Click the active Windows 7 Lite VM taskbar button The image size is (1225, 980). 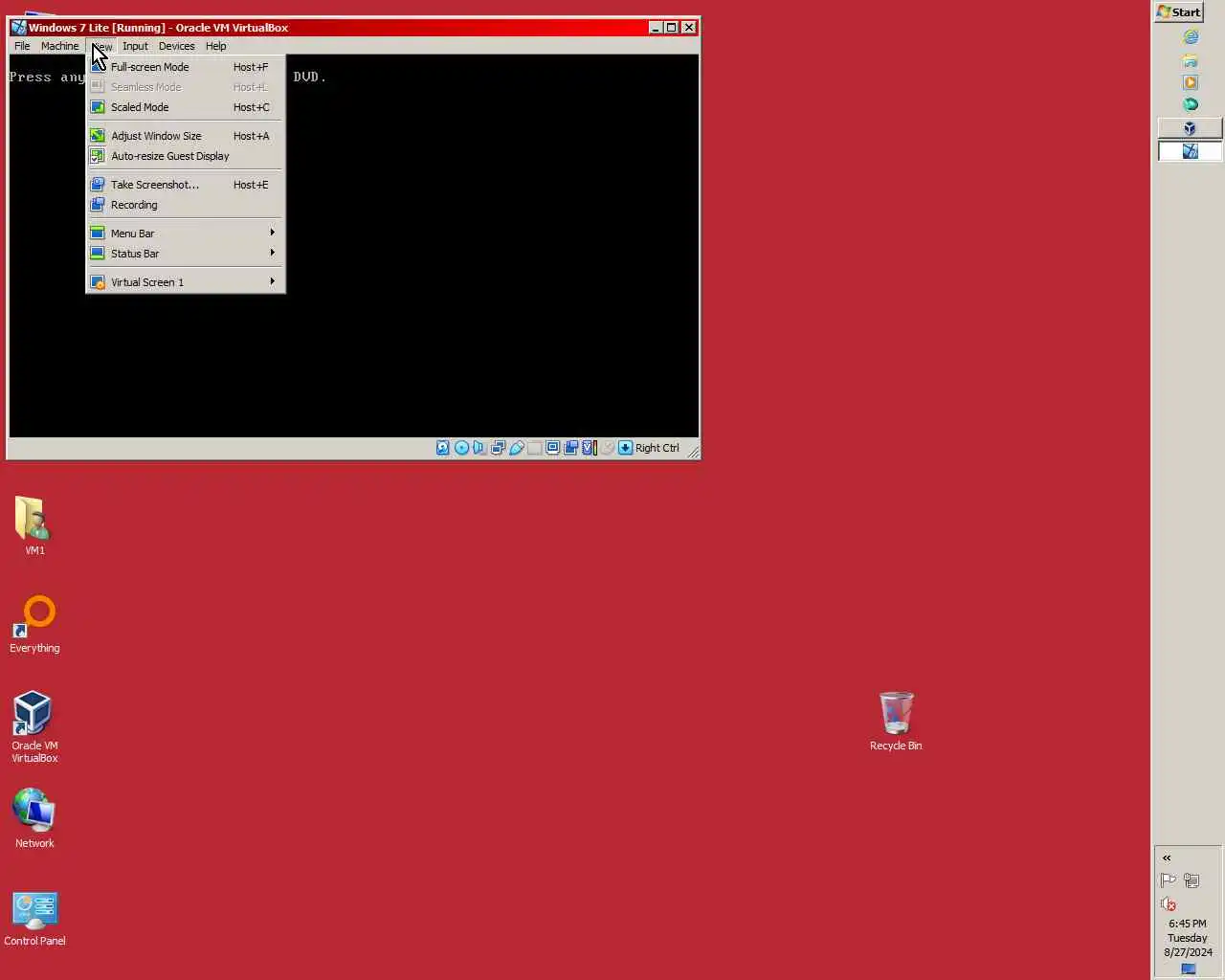[x=1190, y=150]
